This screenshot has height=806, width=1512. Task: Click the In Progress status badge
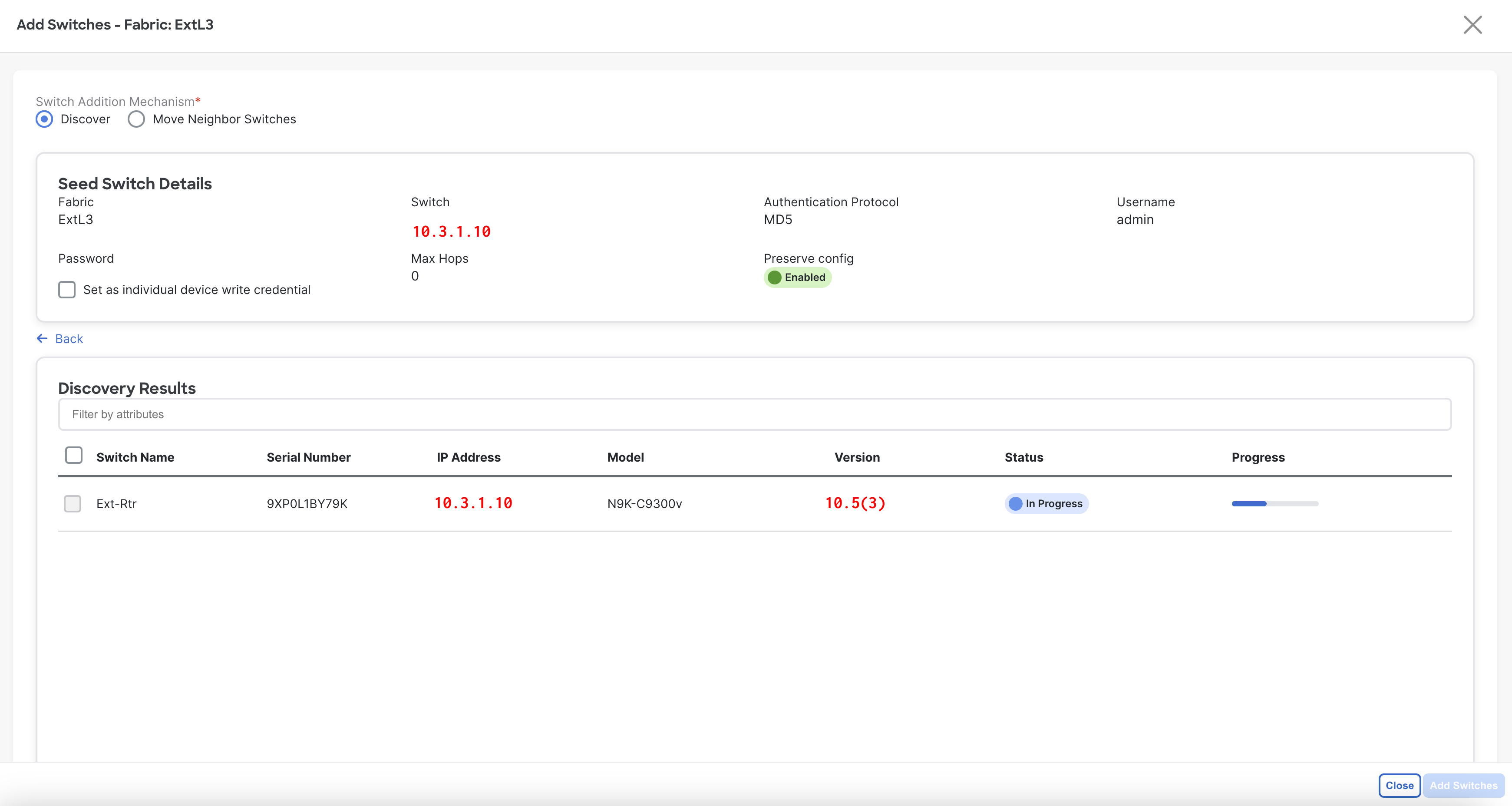pyautogui.click(x=1046, y=504)
